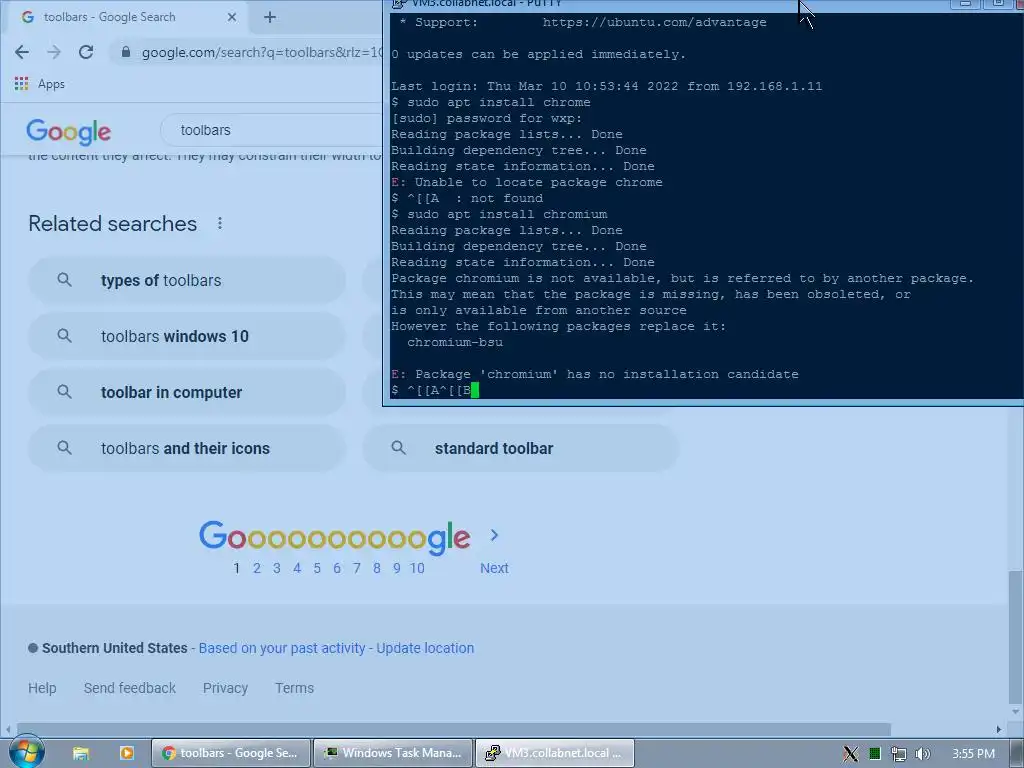Click the padlock site info icon
1024x768 pixels.
[x=126, y=52]
